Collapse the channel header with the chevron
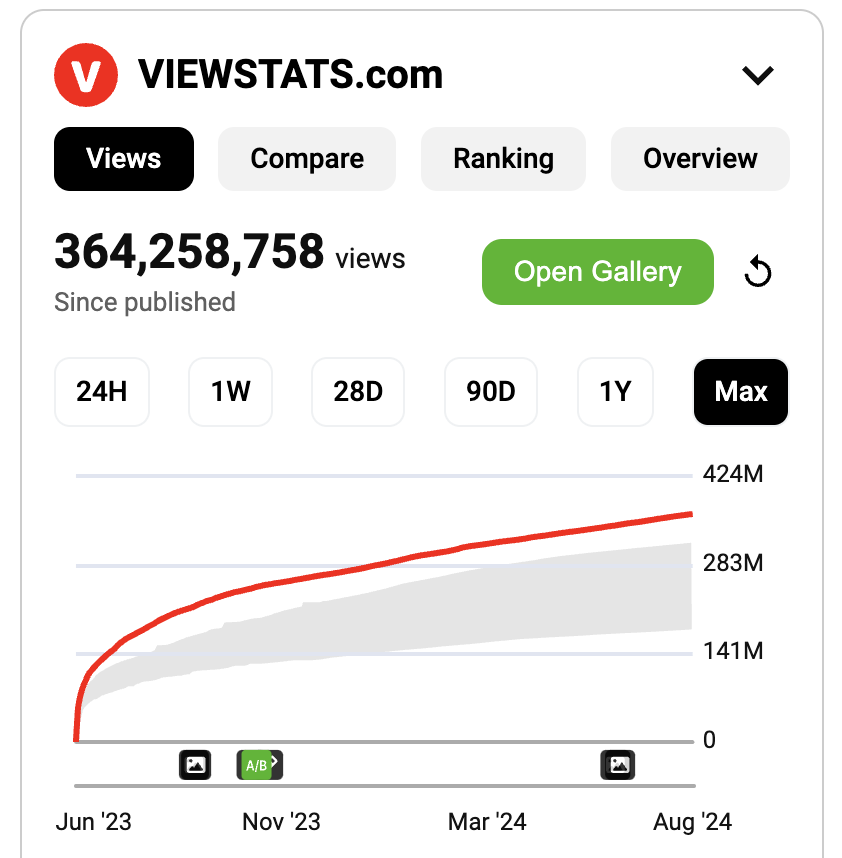 coord(758,74)
